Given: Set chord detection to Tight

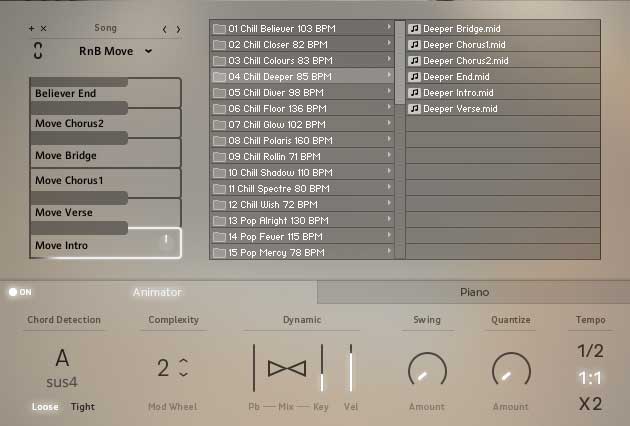Looking at the screenshot, I should point(83,407).
